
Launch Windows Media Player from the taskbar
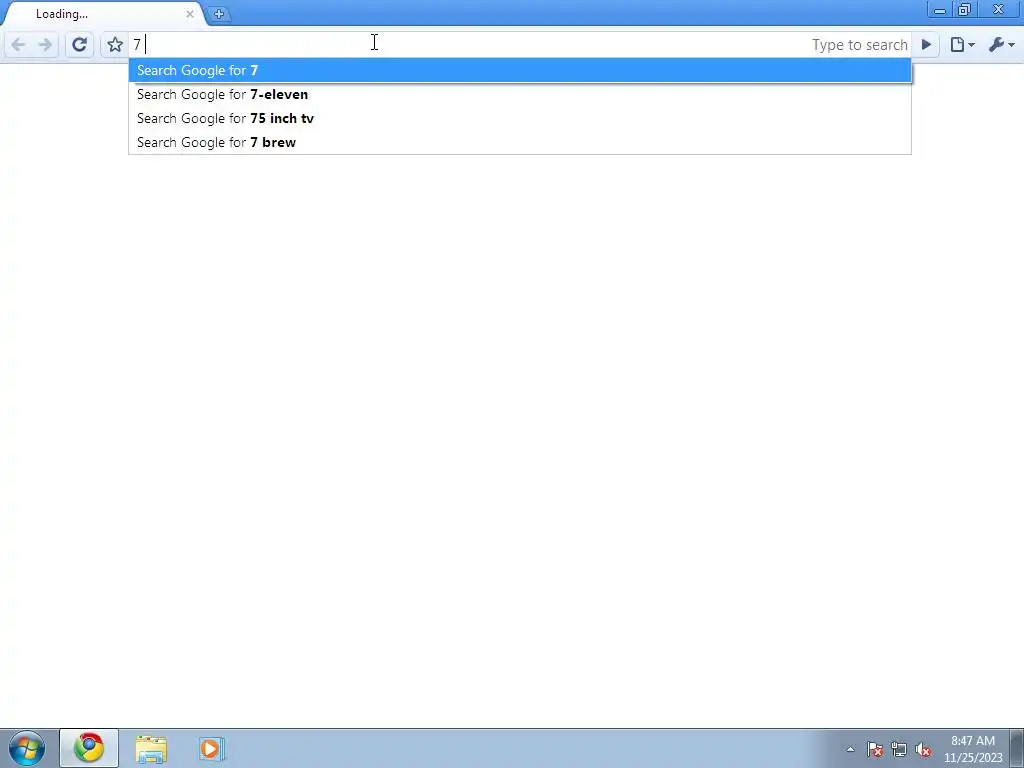212,748
